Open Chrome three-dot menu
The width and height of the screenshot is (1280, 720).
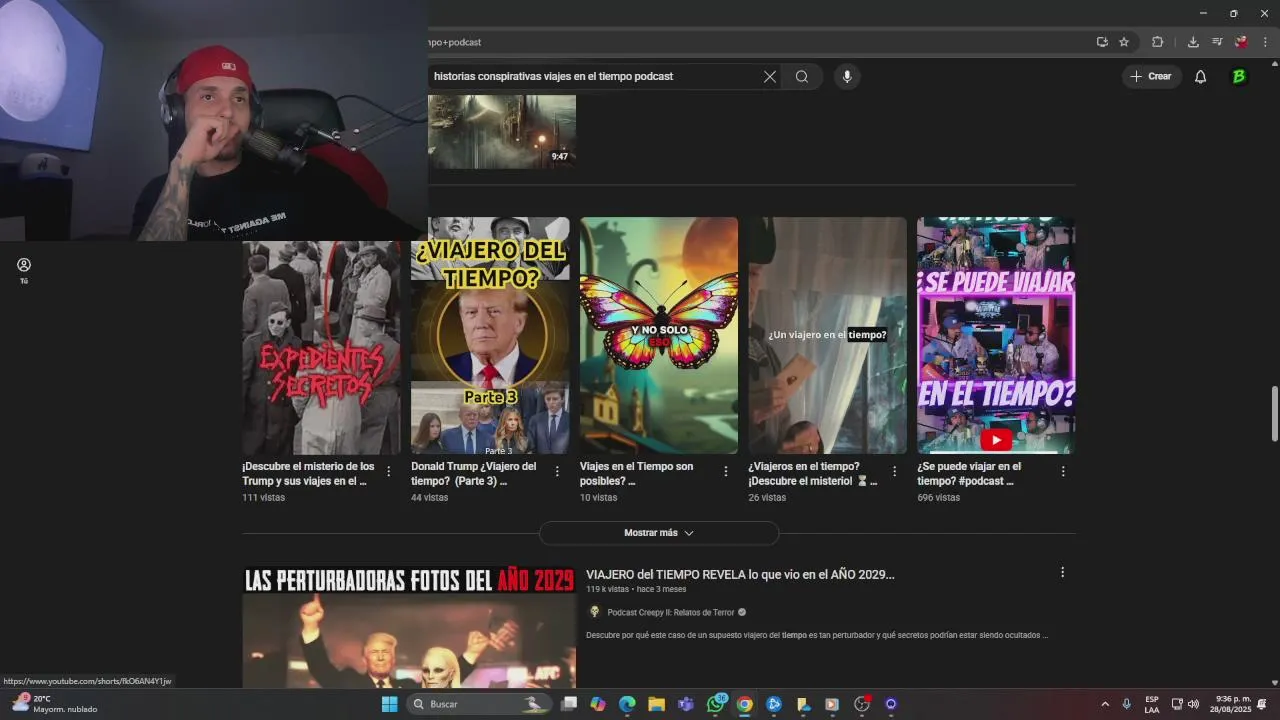tap(1265, 42)
